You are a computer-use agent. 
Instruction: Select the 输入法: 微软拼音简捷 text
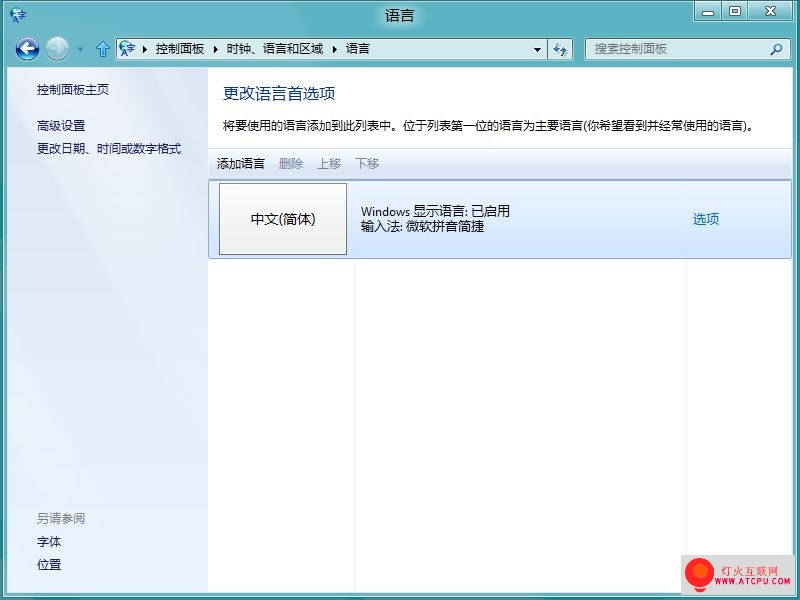(422, 227)
